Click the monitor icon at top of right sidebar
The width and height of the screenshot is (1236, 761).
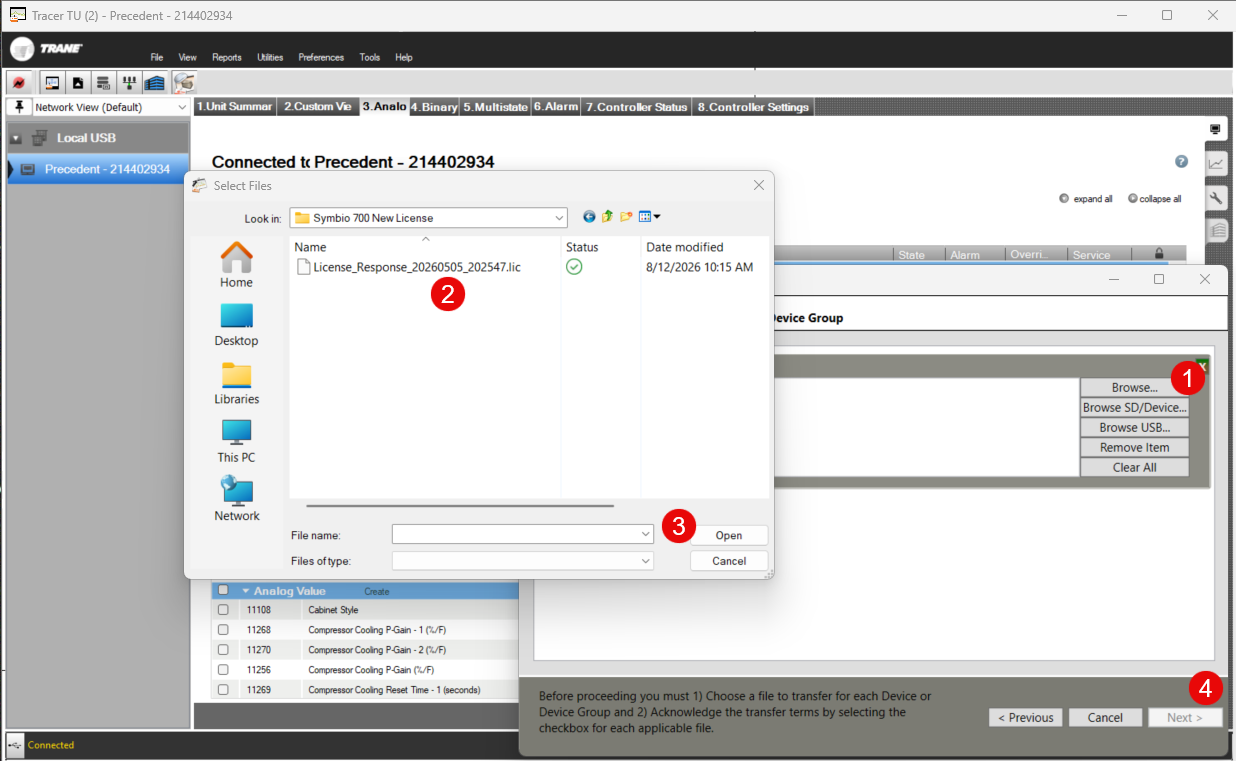coord(1215,129)
